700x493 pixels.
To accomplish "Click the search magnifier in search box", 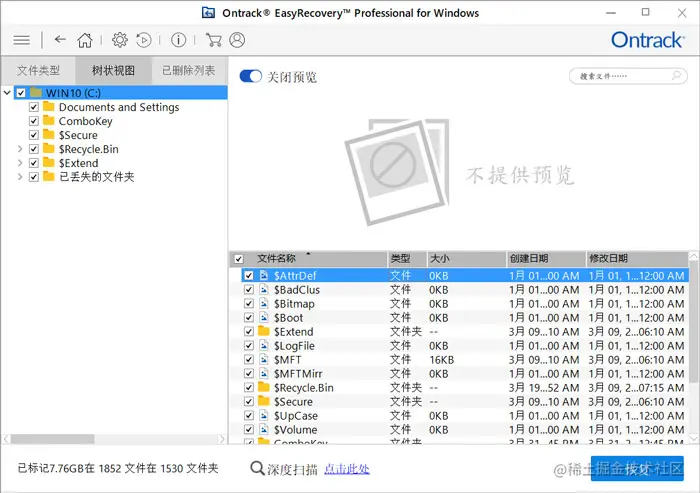I will coord(676,75).
